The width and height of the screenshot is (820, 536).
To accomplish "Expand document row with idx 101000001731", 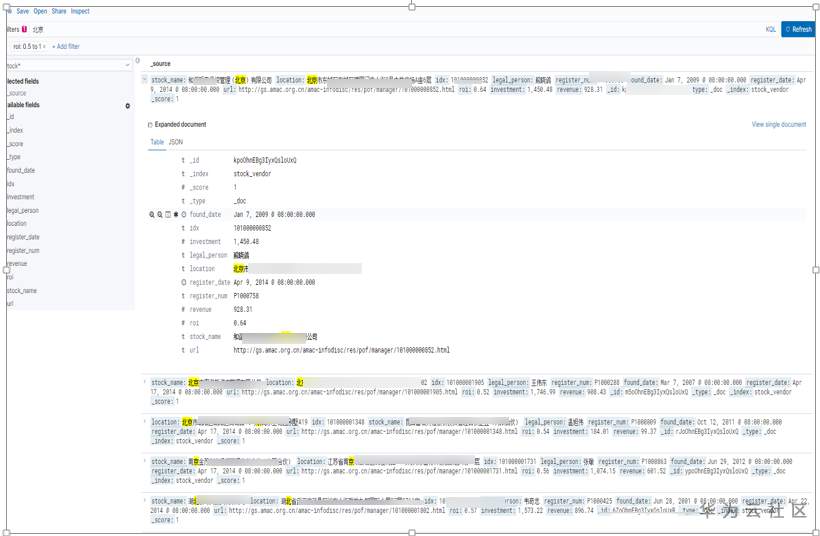I will [x=145, y=461].
